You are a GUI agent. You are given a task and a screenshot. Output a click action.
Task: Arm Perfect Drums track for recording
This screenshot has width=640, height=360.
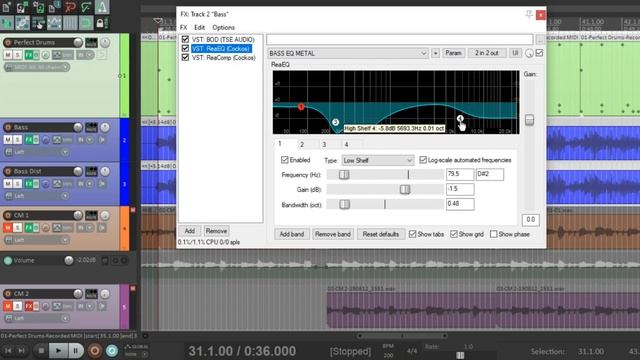click(x=8, y=42)
